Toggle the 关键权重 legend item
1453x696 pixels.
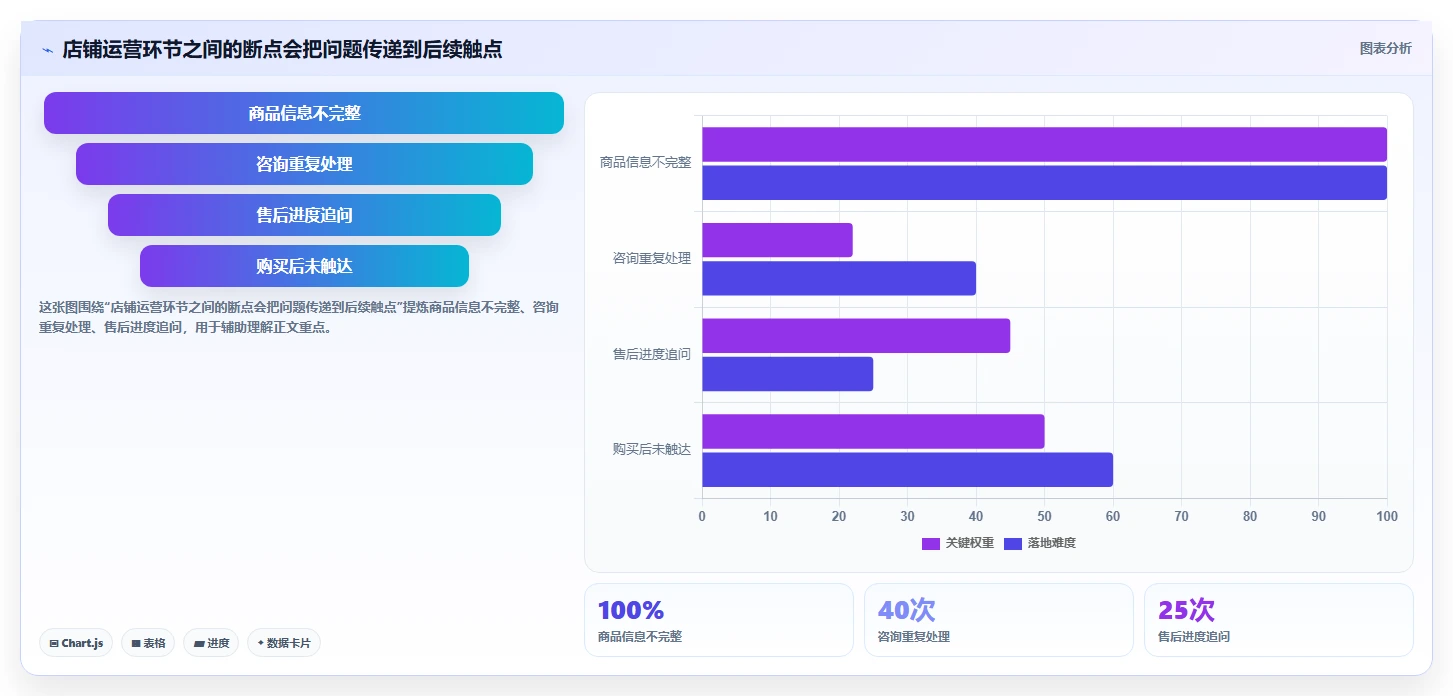[958, 543]
